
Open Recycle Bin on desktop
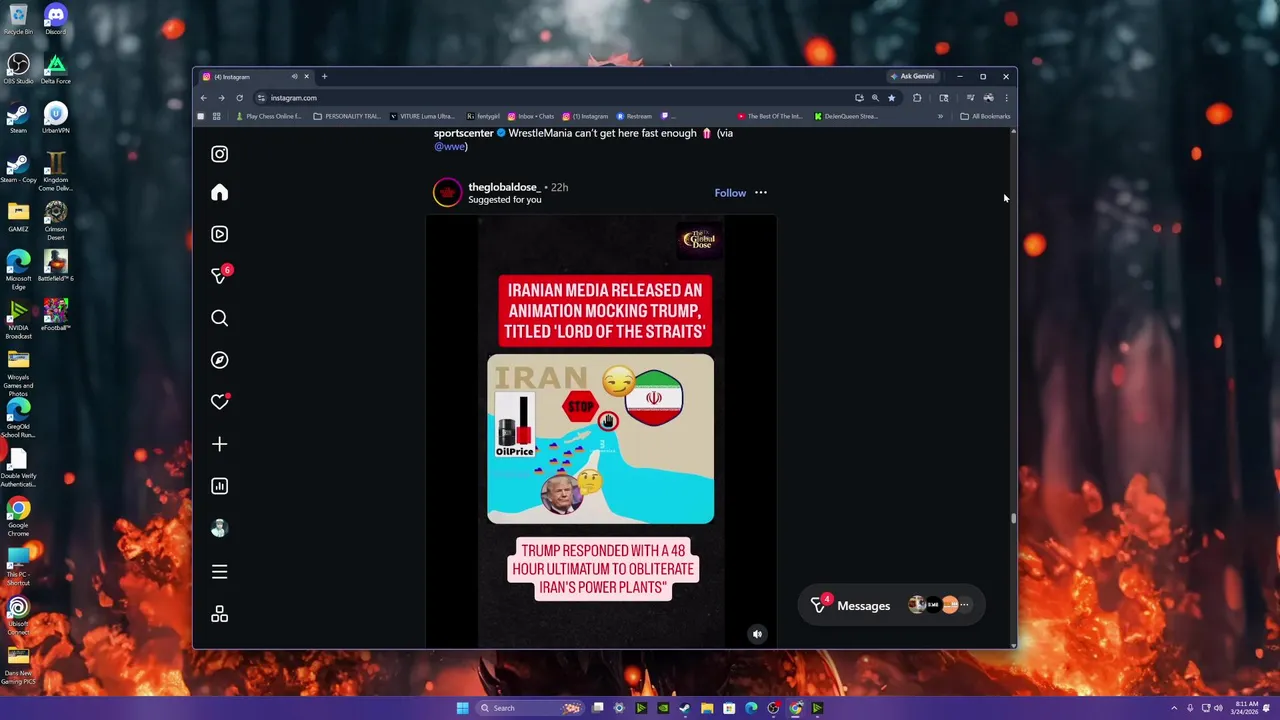pos(18,19)
